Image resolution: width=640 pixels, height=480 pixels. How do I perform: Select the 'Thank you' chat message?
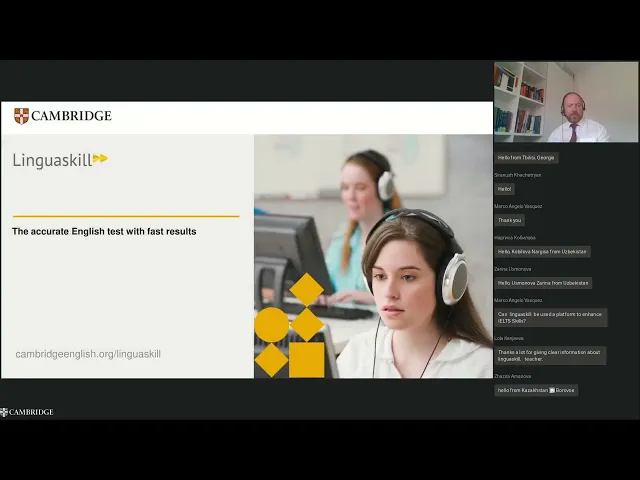coord(509,220)
